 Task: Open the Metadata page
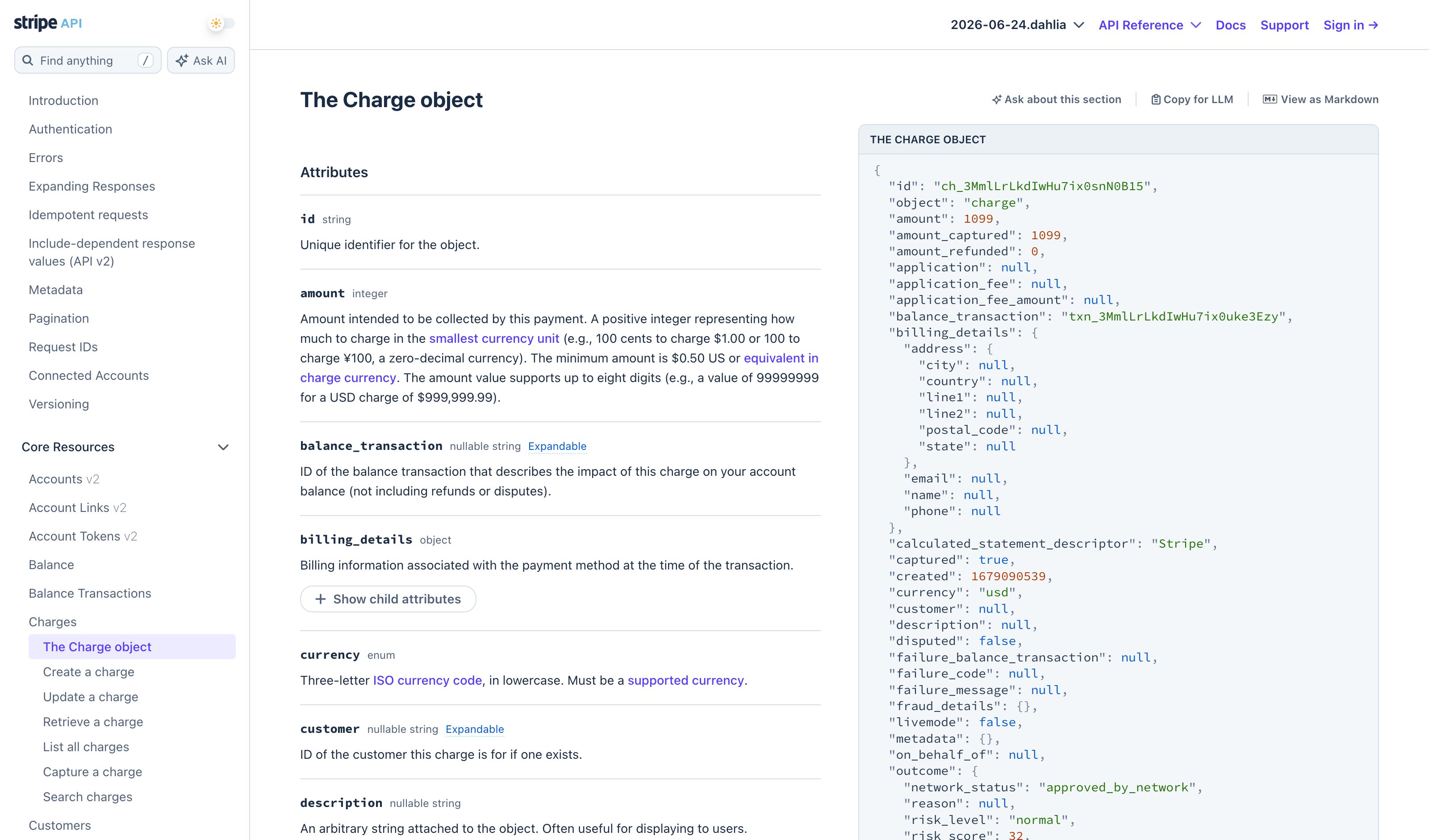[x=55, y=290]
